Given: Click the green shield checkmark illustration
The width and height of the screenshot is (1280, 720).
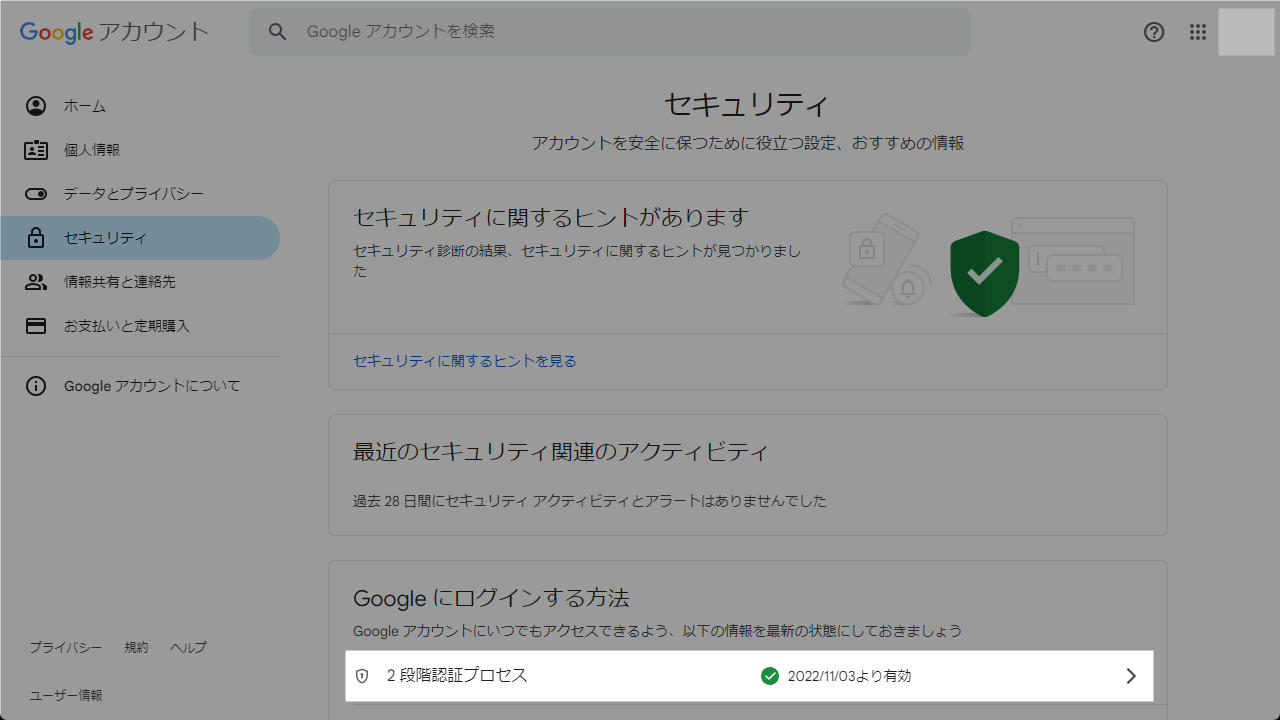Looking at the screenshot, I should 984,273.
